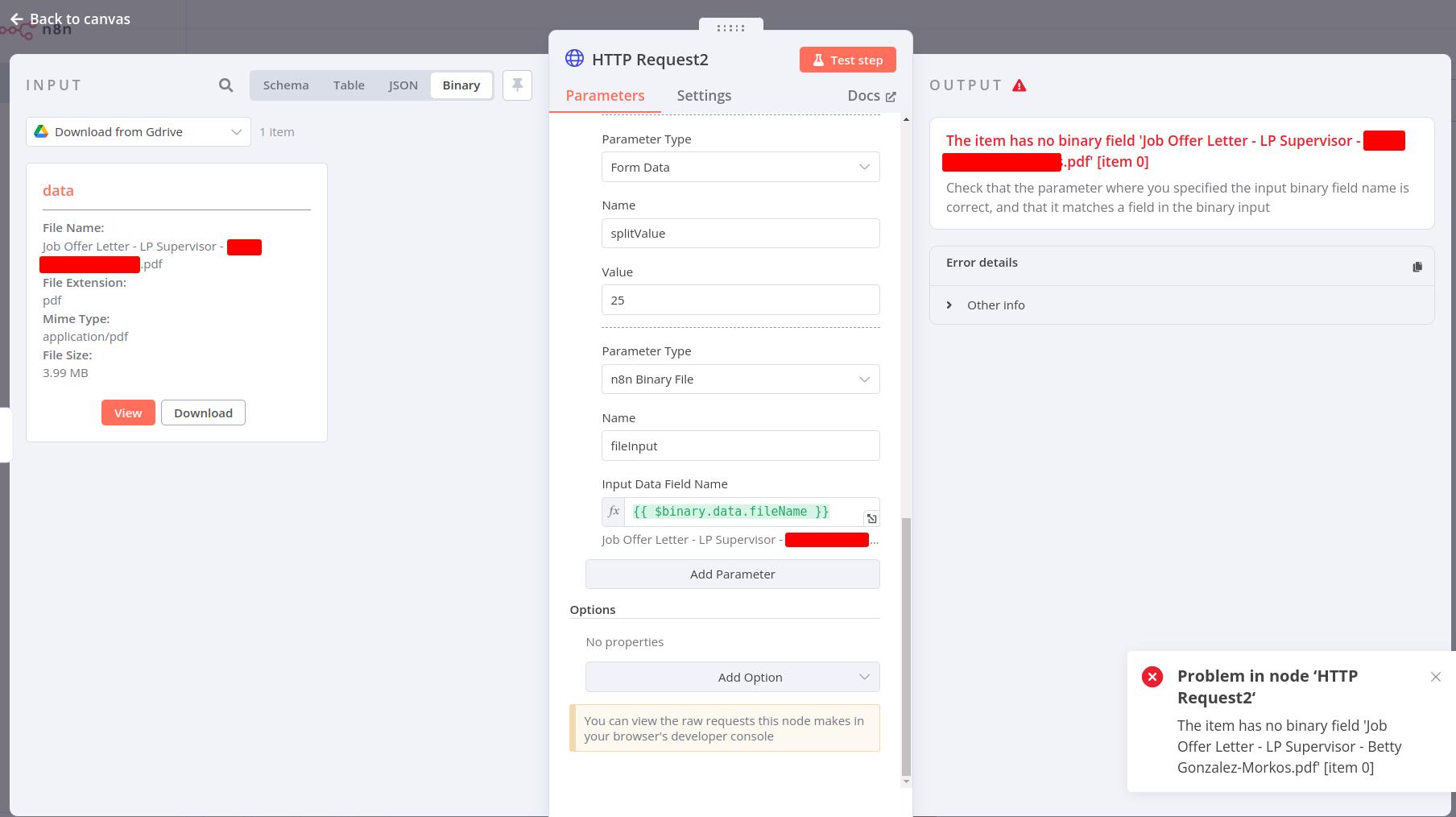1456x817 pixels.
Task: Open Docs external link icon
Action: 891,96
